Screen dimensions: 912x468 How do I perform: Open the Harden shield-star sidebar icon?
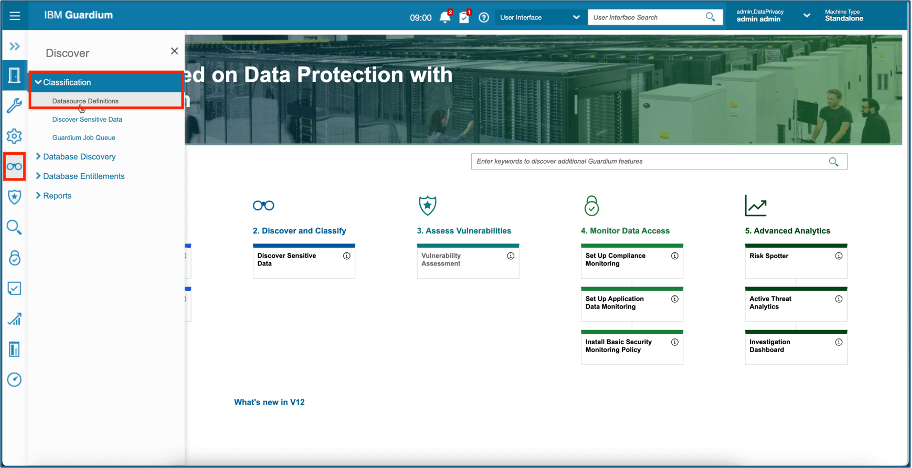[x=15, y=197]
